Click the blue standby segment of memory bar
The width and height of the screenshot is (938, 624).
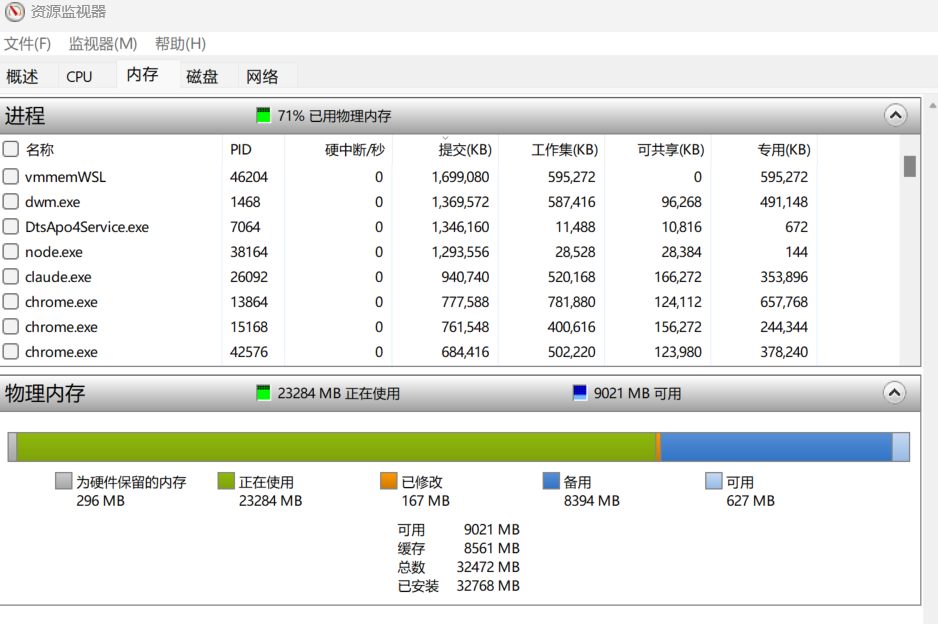click(776, 447)
